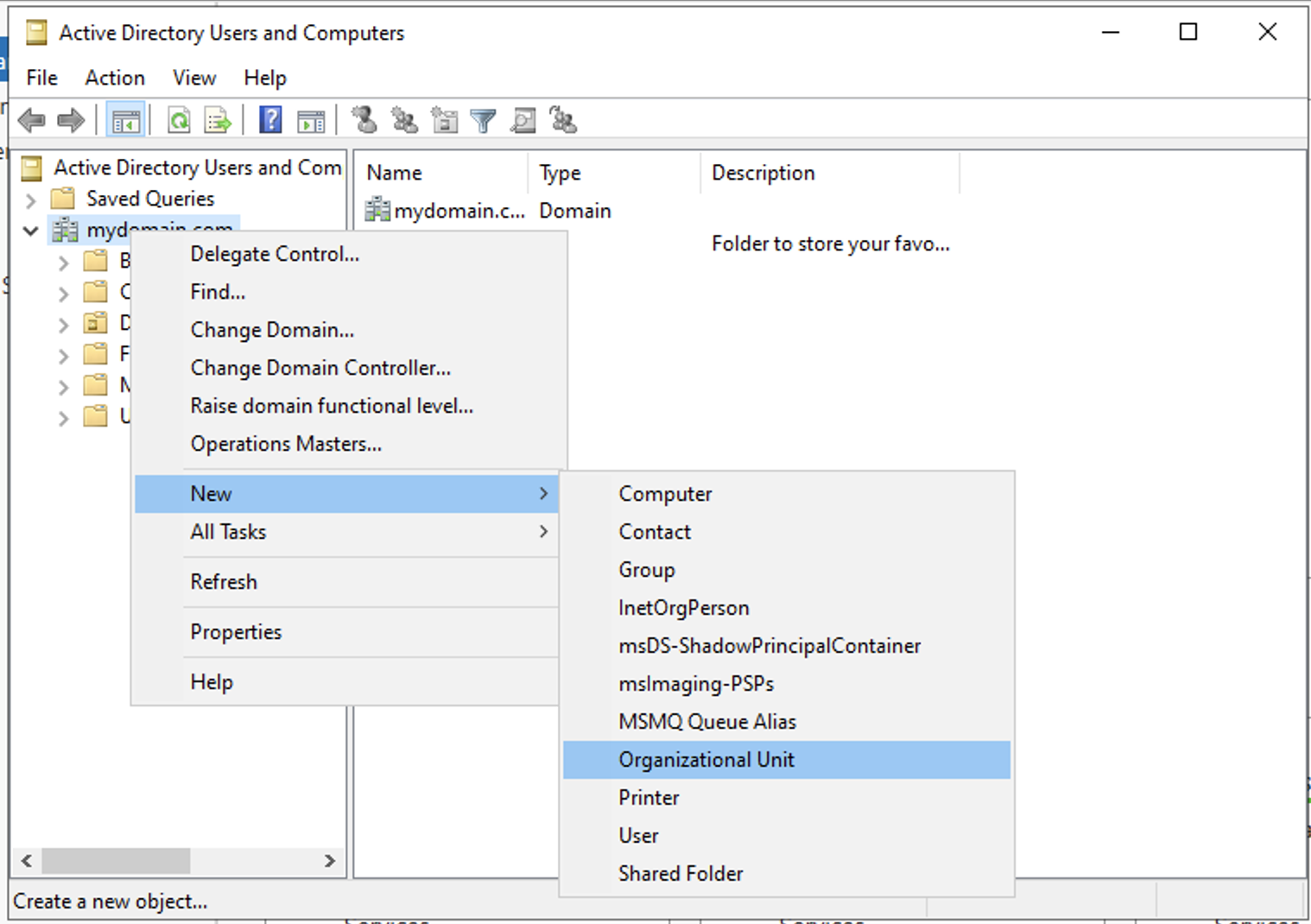Click the app icon in the title bar
This screenshot has width=1311, height=924.
(36, 33)
